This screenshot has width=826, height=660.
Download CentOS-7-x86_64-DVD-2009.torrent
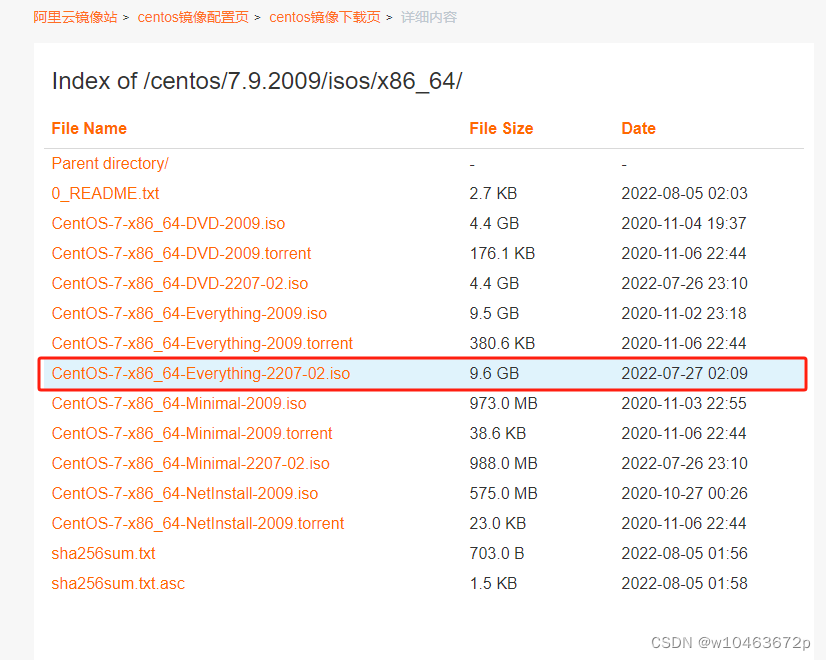click(181, 254)
